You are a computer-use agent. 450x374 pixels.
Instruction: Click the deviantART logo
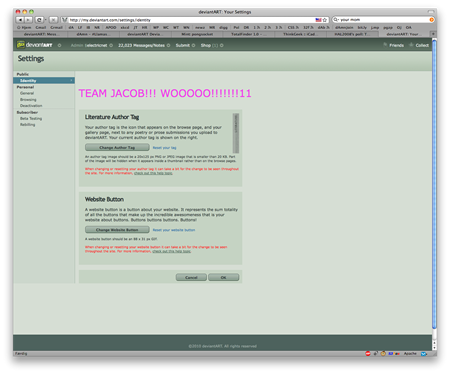point(35,45)
